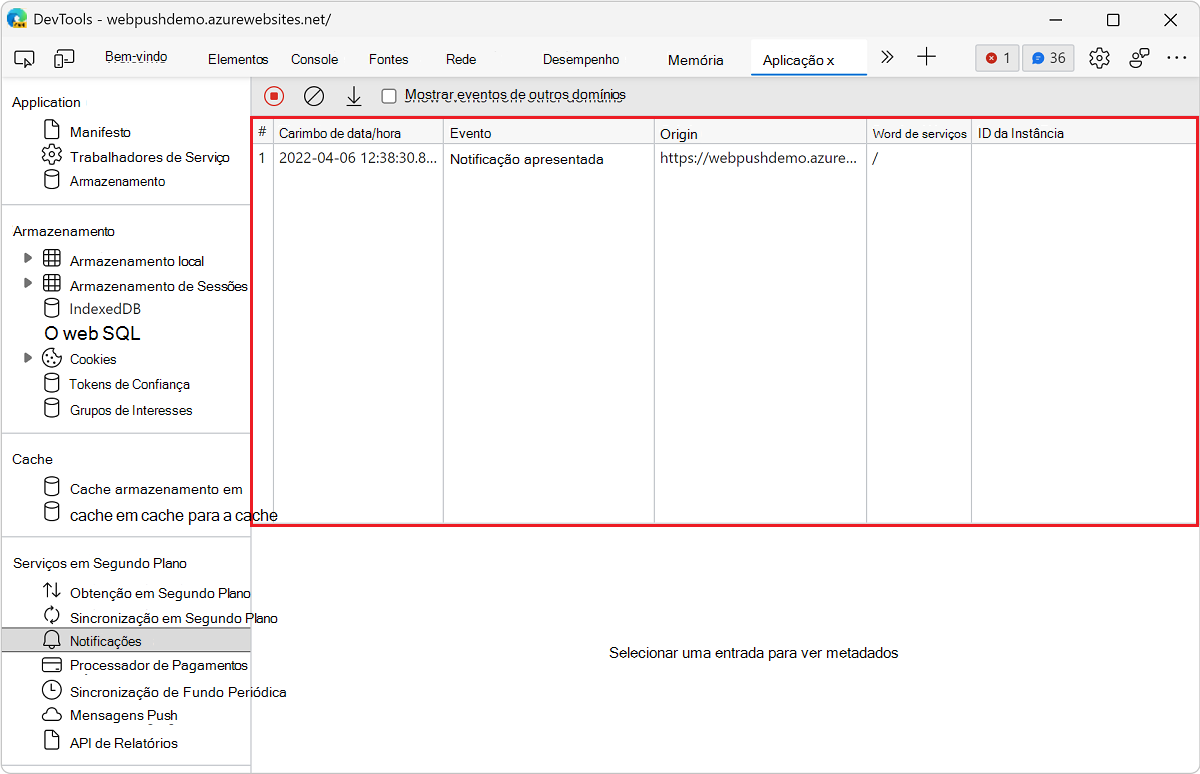Open the counter showing 36 messages
The width and height of the screenshot is (1200, 774).
pyautogui.click(x=1047, y=57)
